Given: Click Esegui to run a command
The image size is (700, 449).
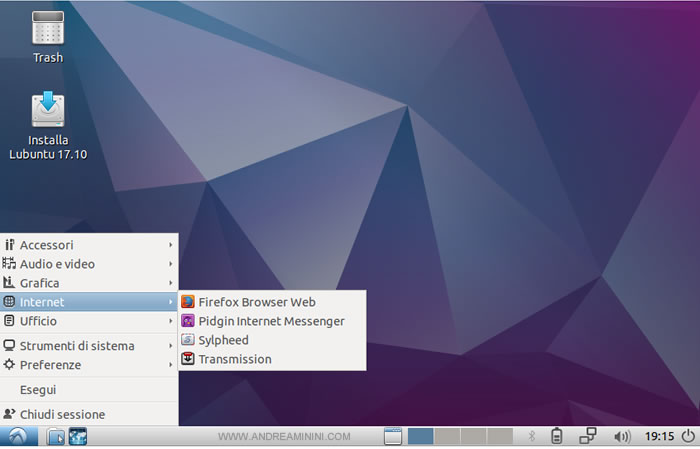Looking at the screenshot, I should 38,390.
